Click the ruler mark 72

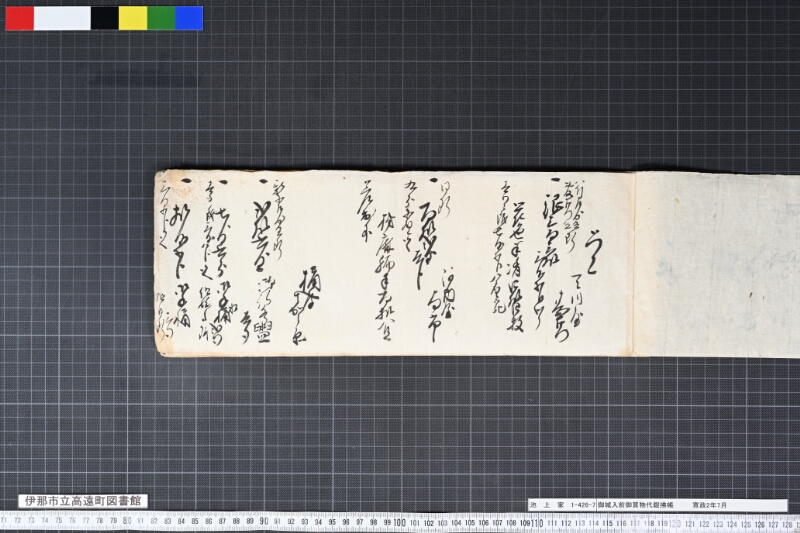pyautogui.click(x=18, y=520)
